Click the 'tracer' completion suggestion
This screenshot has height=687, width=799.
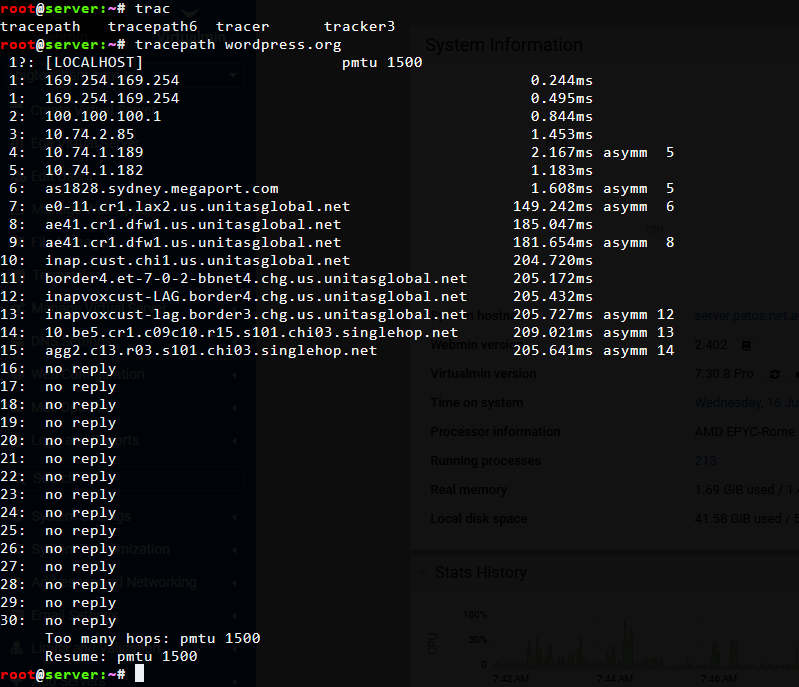[x=242, y=27]
